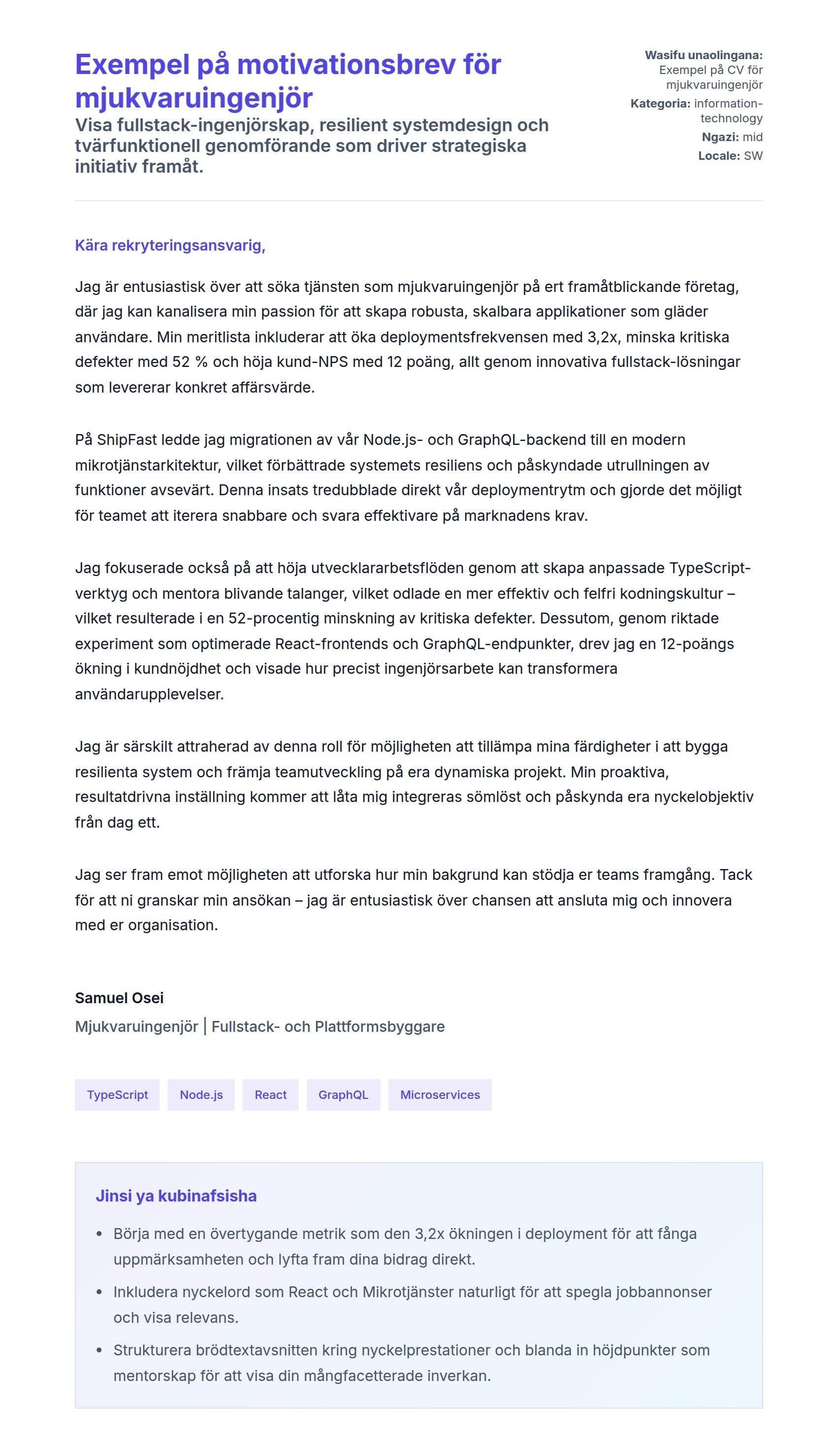This screenshot has height=1456, width=838.
Task: Click the 'Jinsi ya kubinafsisha' heading
Action: pyautogui.click(x=176, y=1196)
